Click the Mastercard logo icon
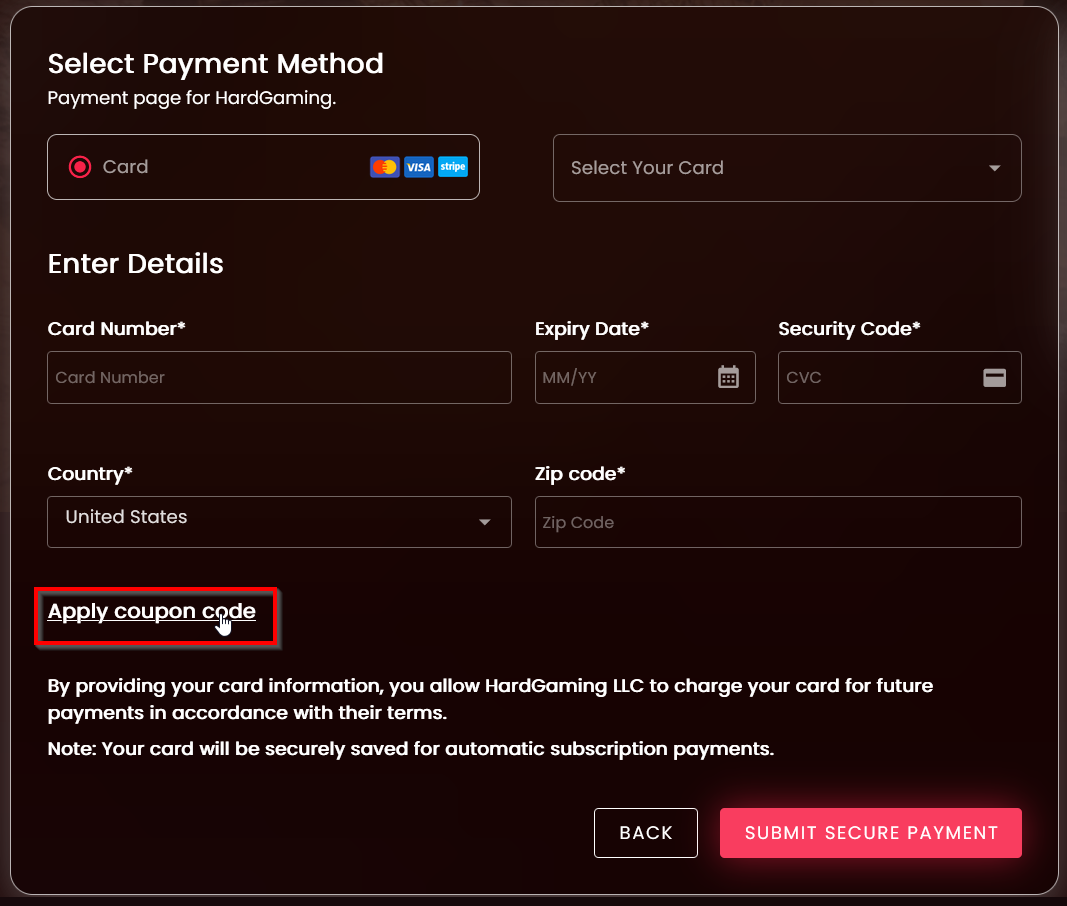The image size is (1067, 906). click(x=384, y=167)
